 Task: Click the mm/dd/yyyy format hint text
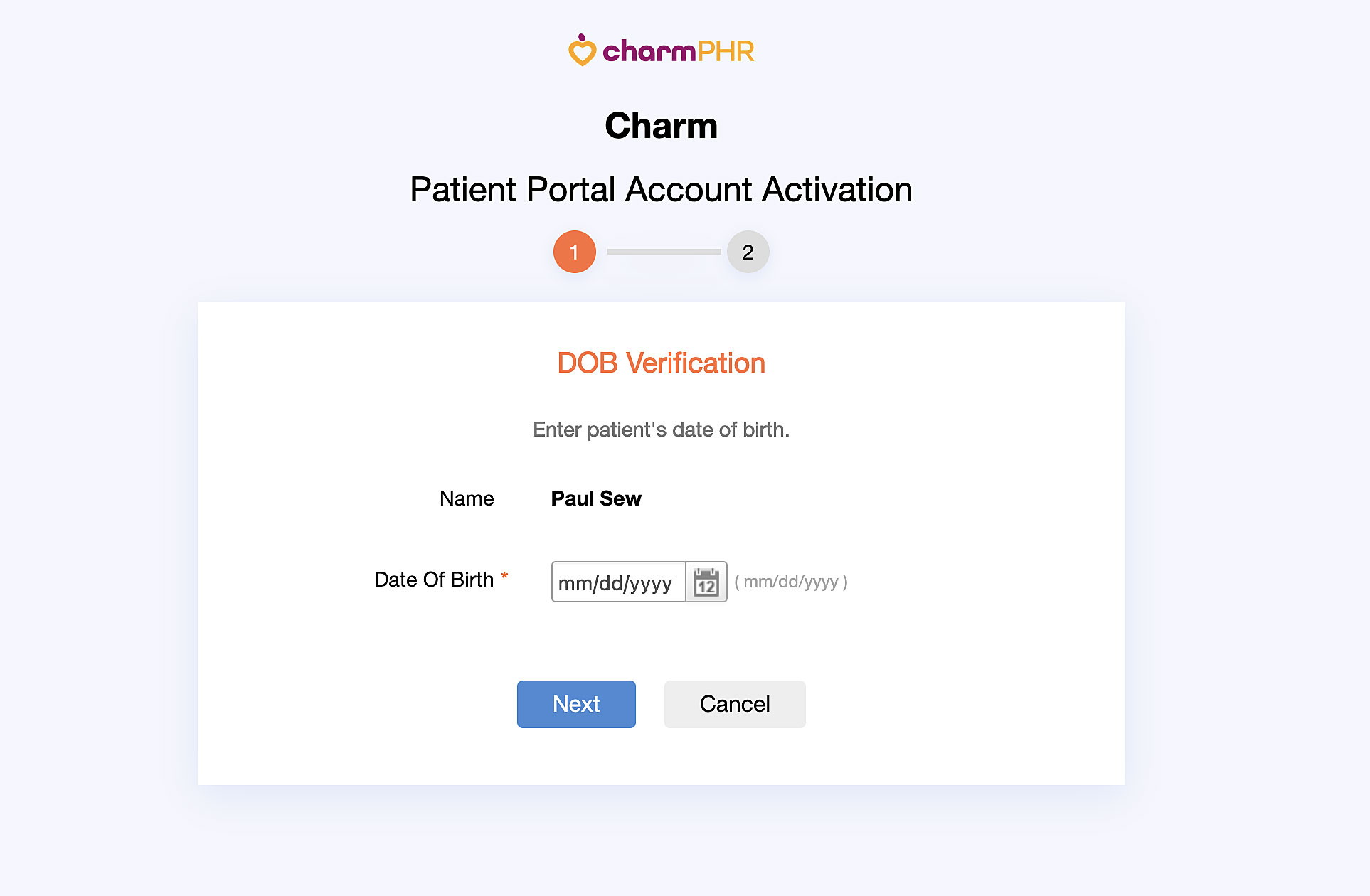pyautogui.click(x=792, y=582)
